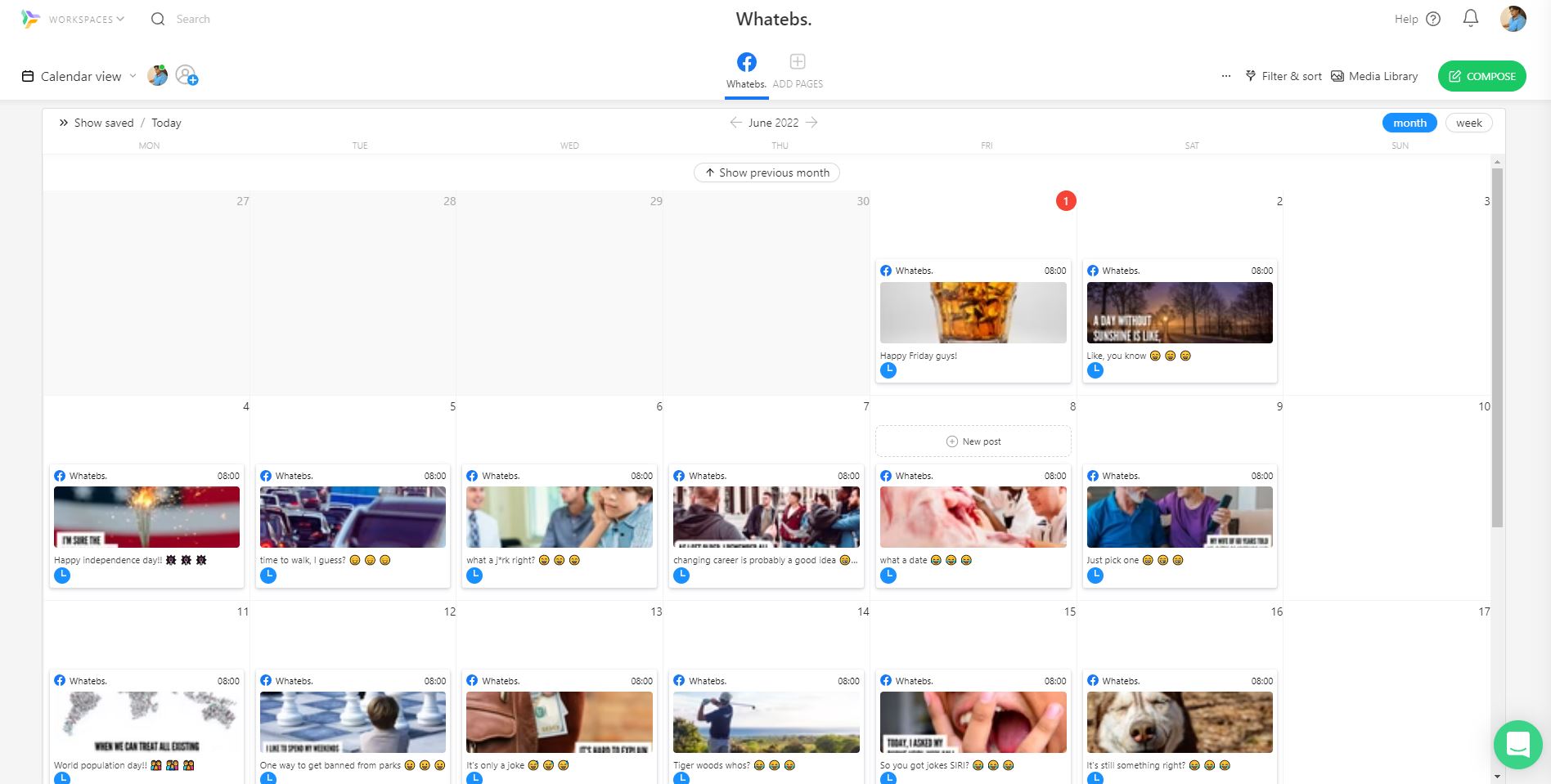
Task: Click 'So you got jokes SIRI?' caption
Action: click(x=947, y=765)
